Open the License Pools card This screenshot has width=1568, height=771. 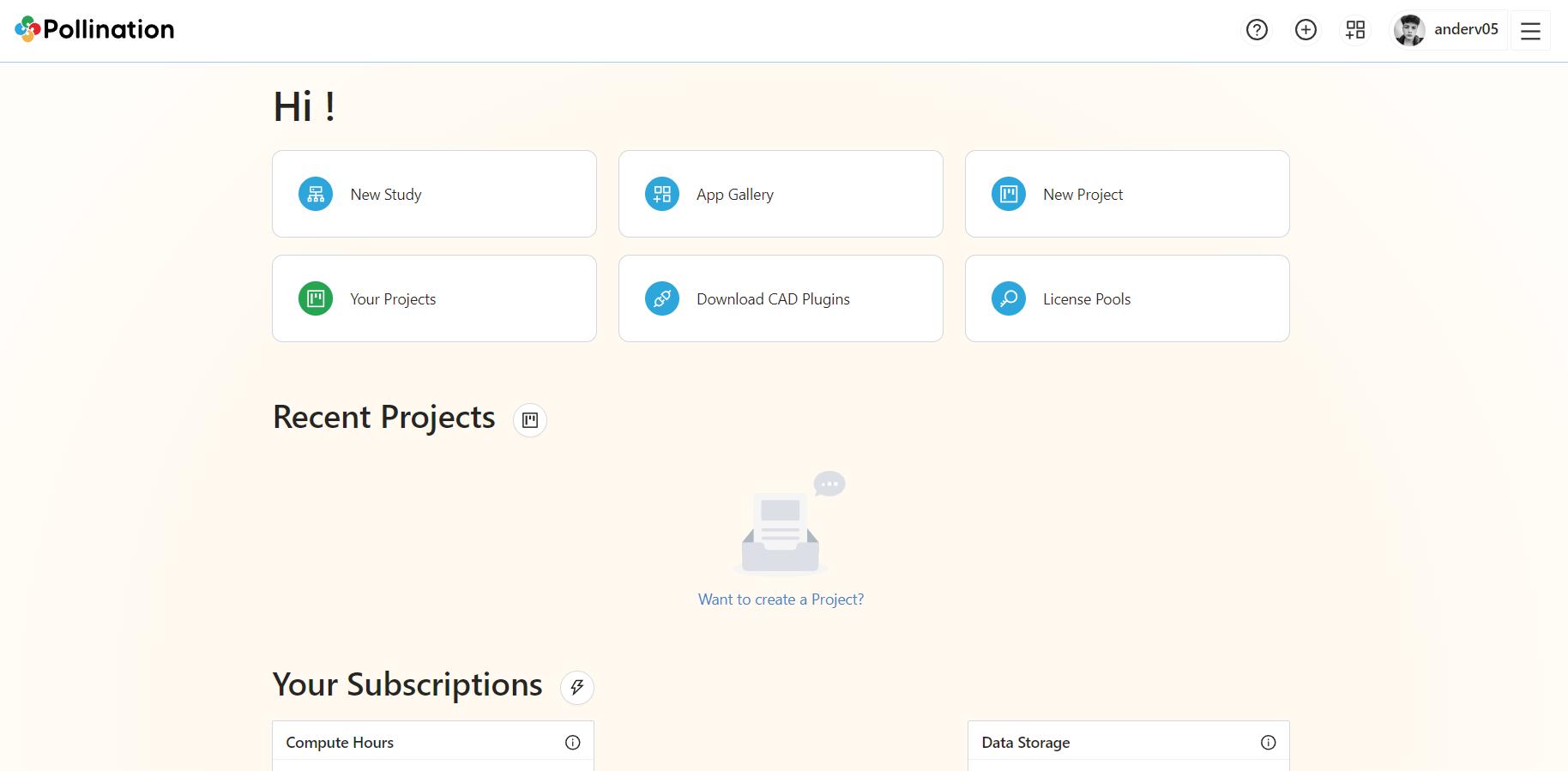[x=1127, y=298]
